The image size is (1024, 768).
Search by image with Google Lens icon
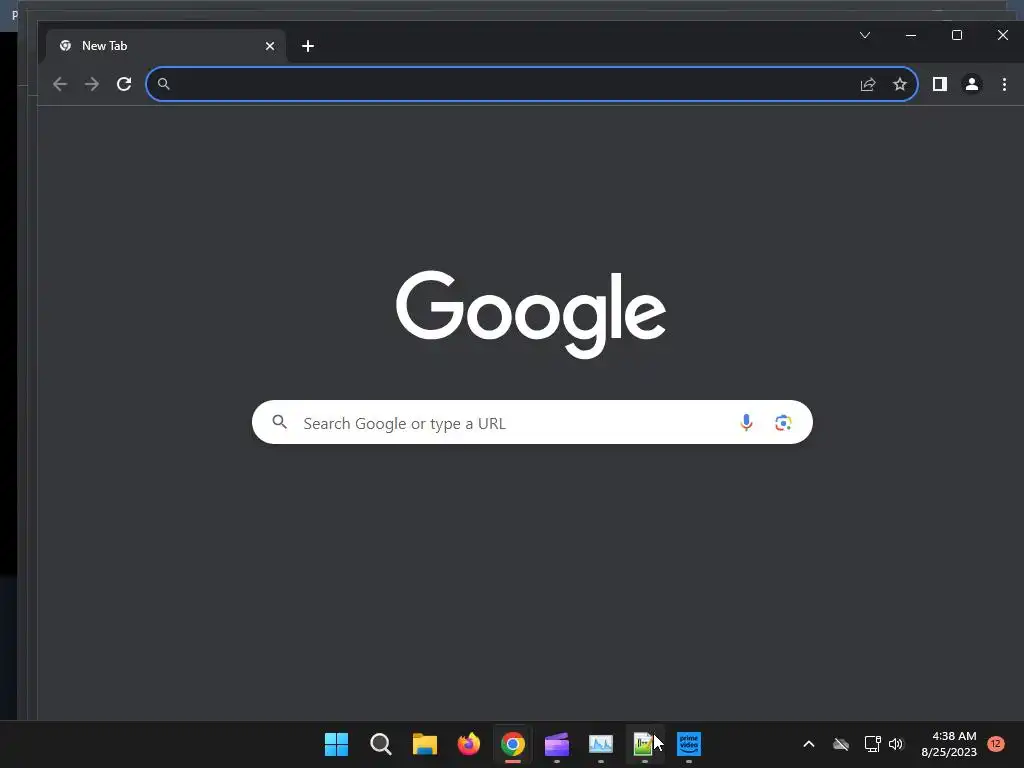tap(783, 423)
